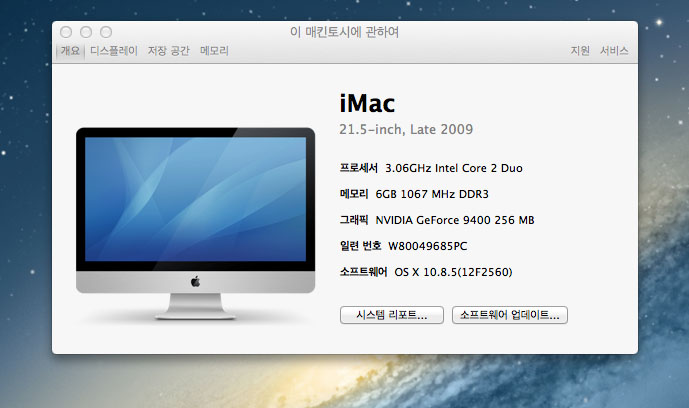
Task: Click the NVIDIA GeForce 9400 graphics text
Action: coord(454,220)
